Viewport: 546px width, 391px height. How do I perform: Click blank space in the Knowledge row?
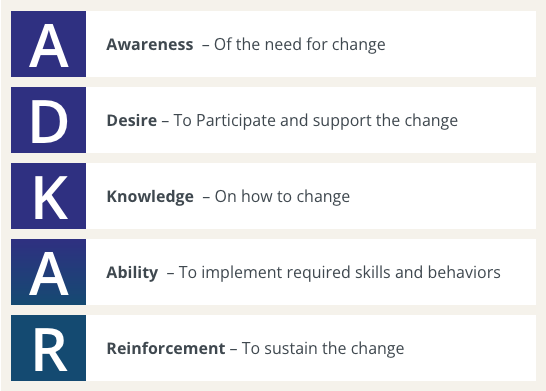(442, 196)
